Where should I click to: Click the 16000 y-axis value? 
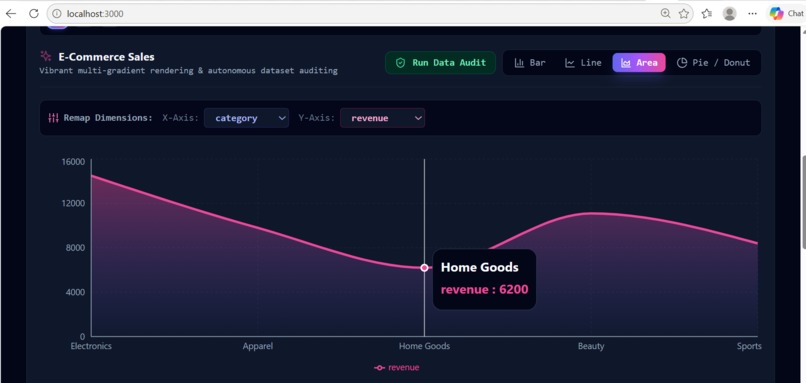[x=73, y=161]
